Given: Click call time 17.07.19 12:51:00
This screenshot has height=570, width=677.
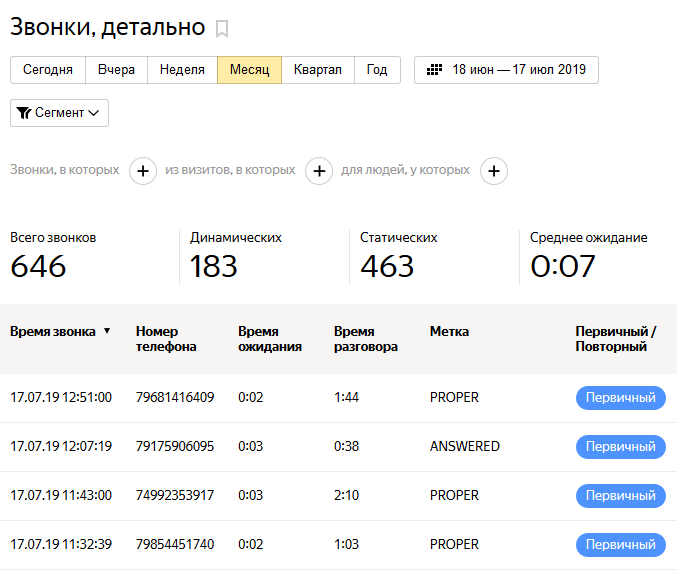Looking at the screenshot, I should coord(61,397).
